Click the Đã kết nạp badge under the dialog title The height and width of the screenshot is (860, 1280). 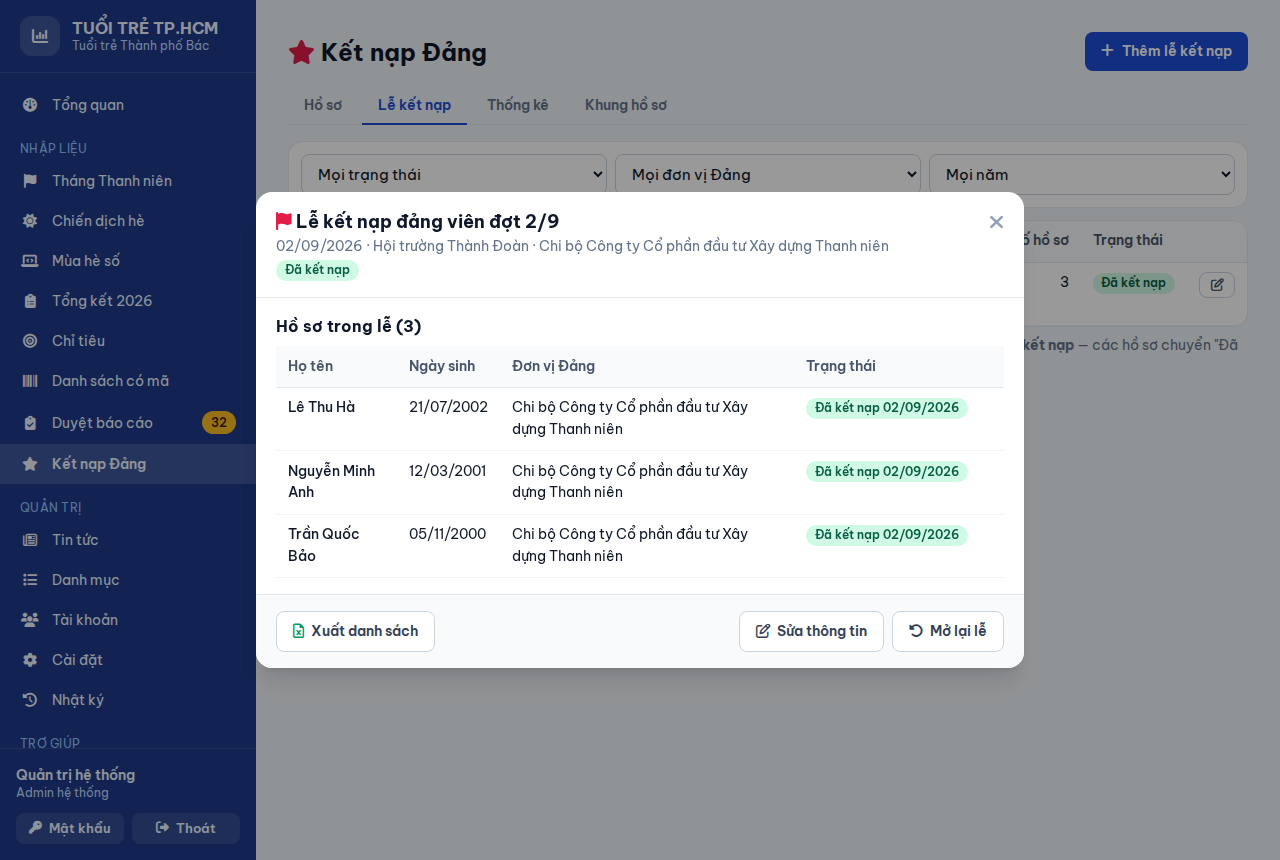click(x=317, y=270)
